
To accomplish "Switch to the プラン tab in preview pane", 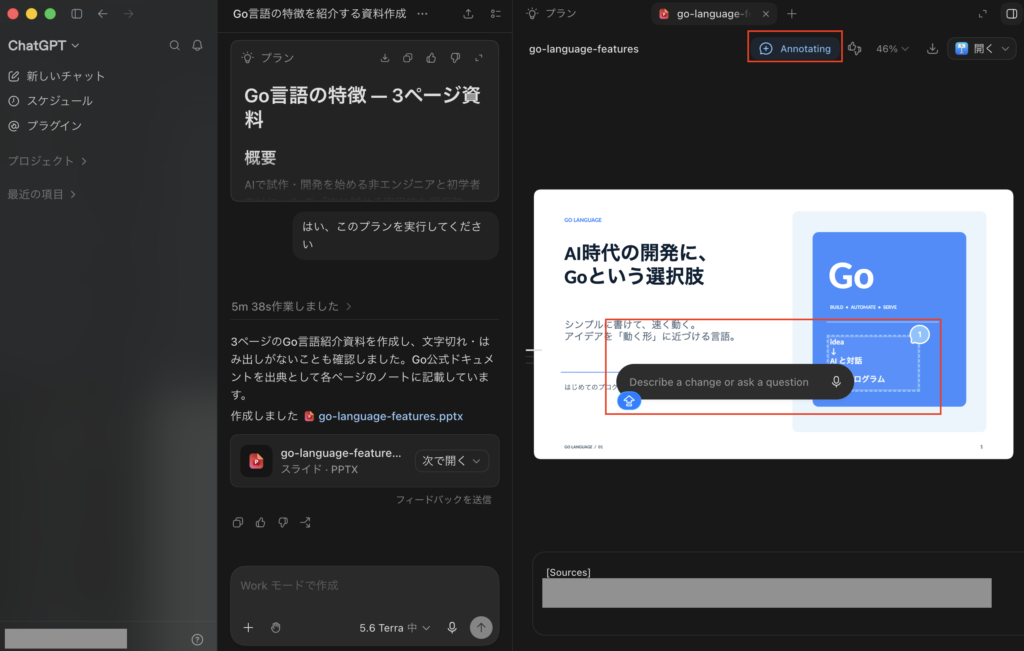I will [x=552, y=14].
